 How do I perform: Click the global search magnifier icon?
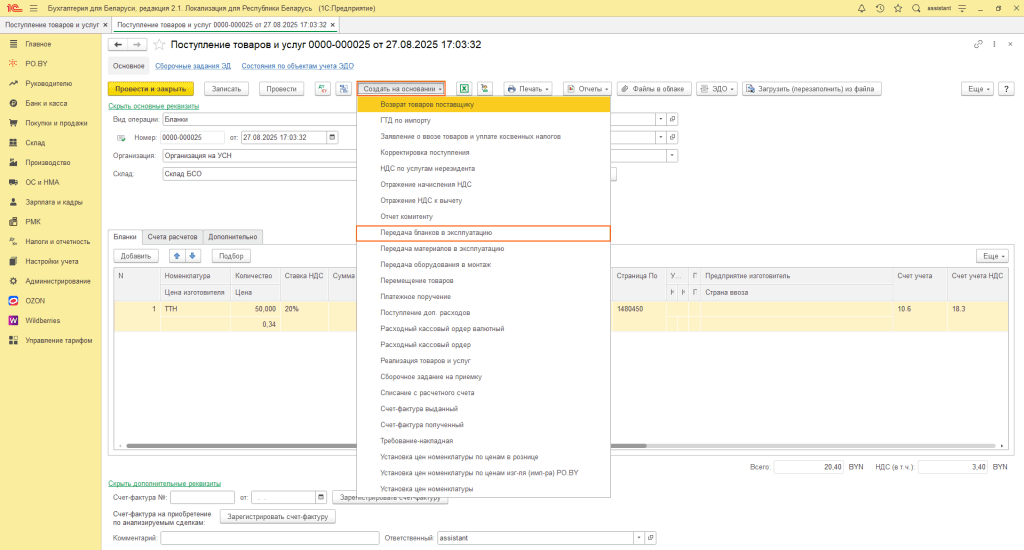[916, 8]
